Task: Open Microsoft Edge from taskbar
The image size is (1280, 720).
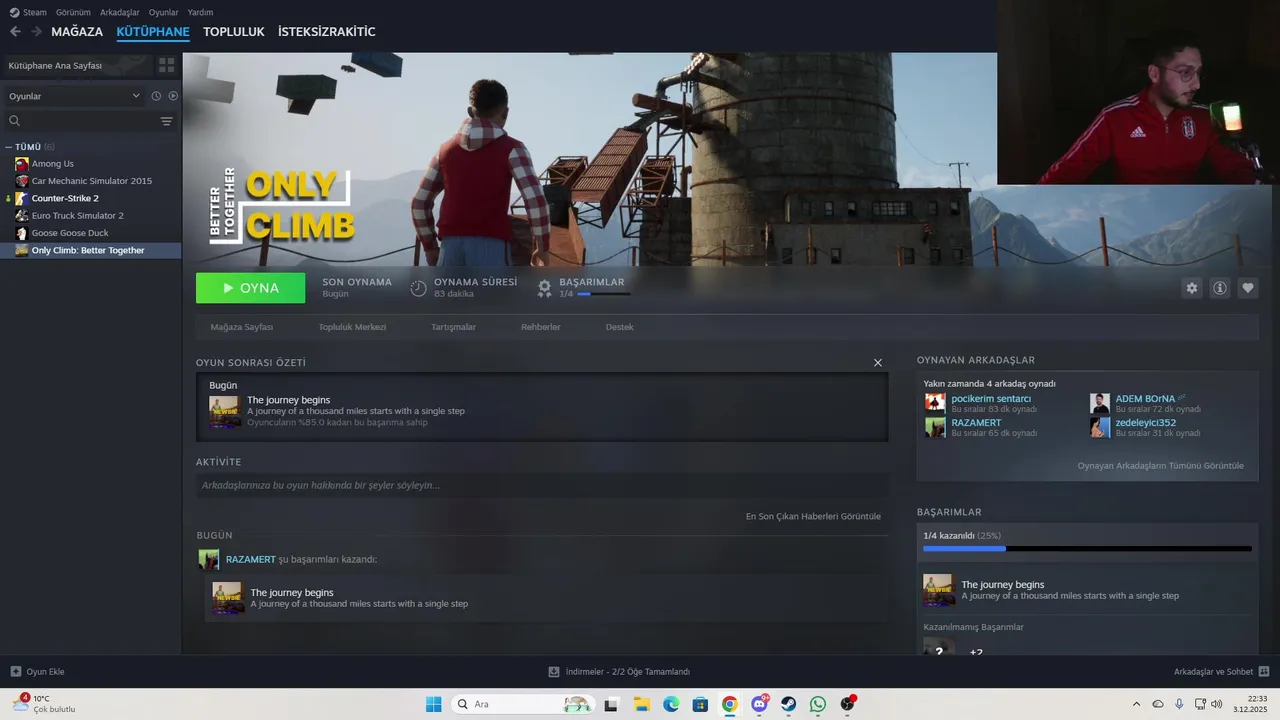Action: [x=671, y=704]
